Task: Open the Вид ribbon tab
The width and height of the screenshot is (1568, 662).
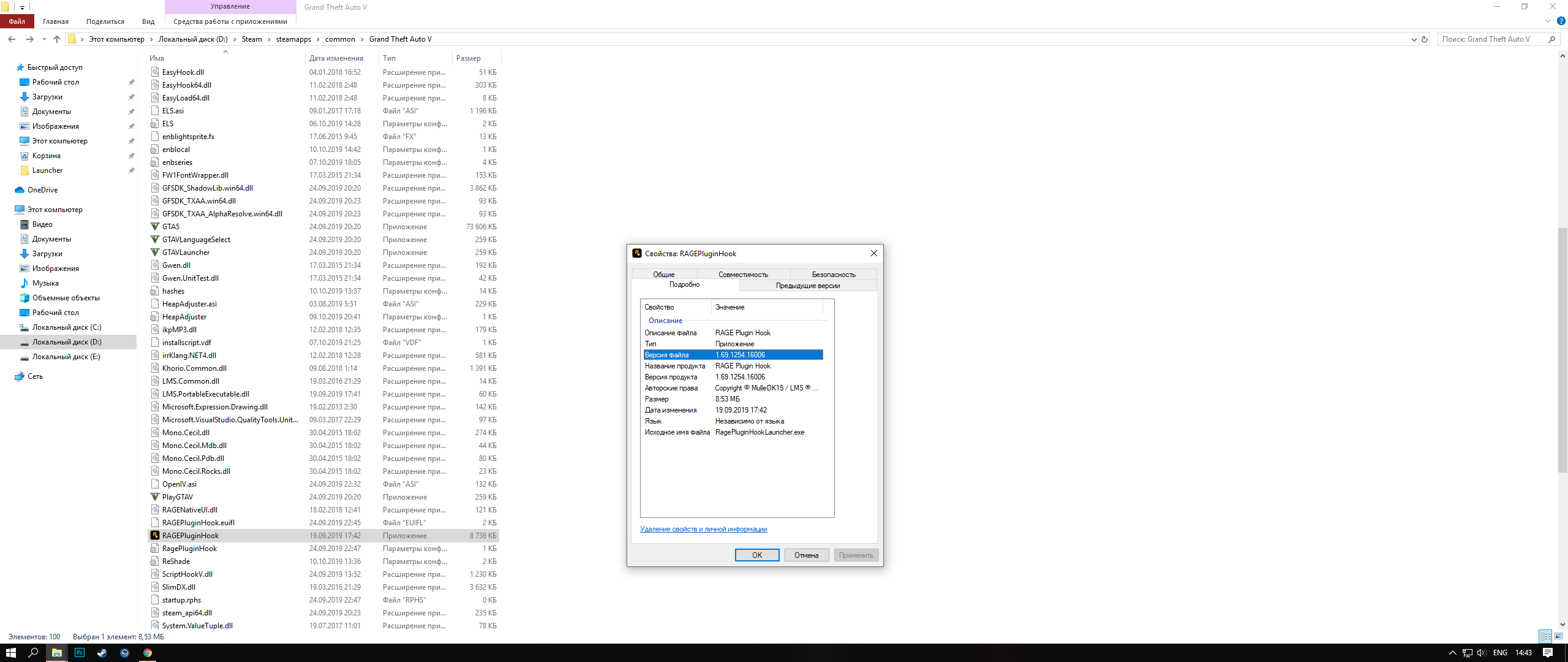Action: click(148, 21)
